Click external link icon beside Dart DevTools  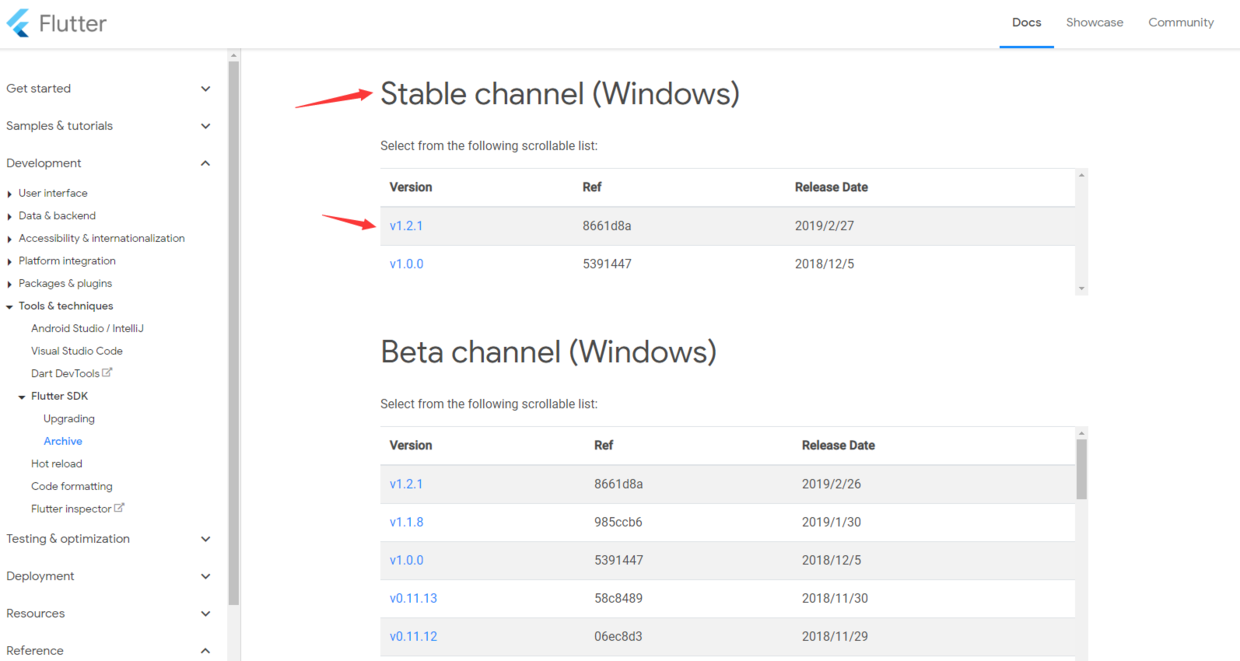point(108,373)
